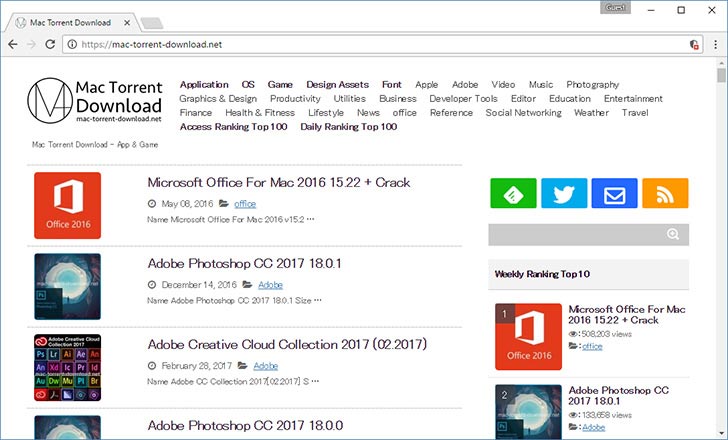Open a new tab button

[x=152, y=23]
